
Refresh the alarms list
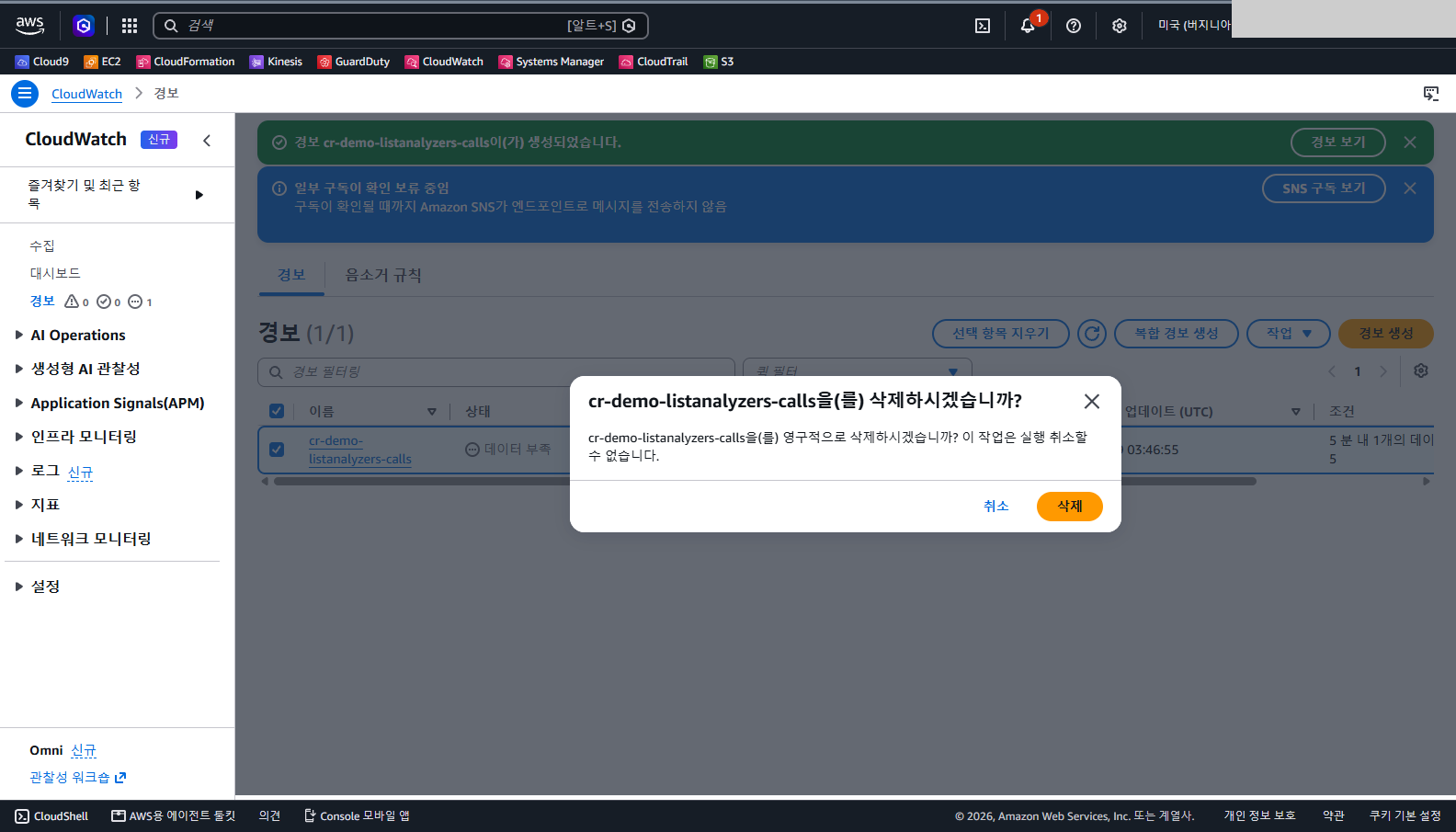pyautogui.click(x=1092, y=334)
